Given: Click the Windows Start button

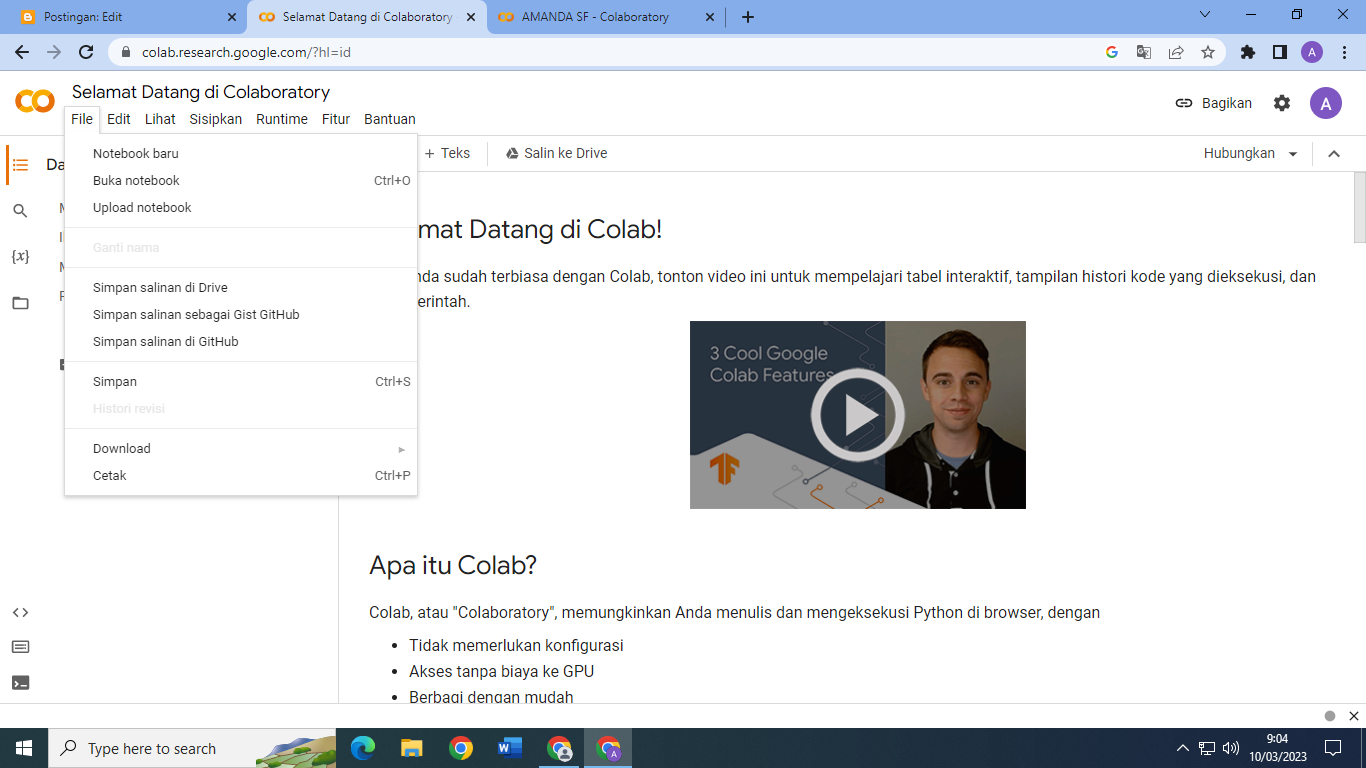Looking at the screenshot, I should (x=24, y=748).
